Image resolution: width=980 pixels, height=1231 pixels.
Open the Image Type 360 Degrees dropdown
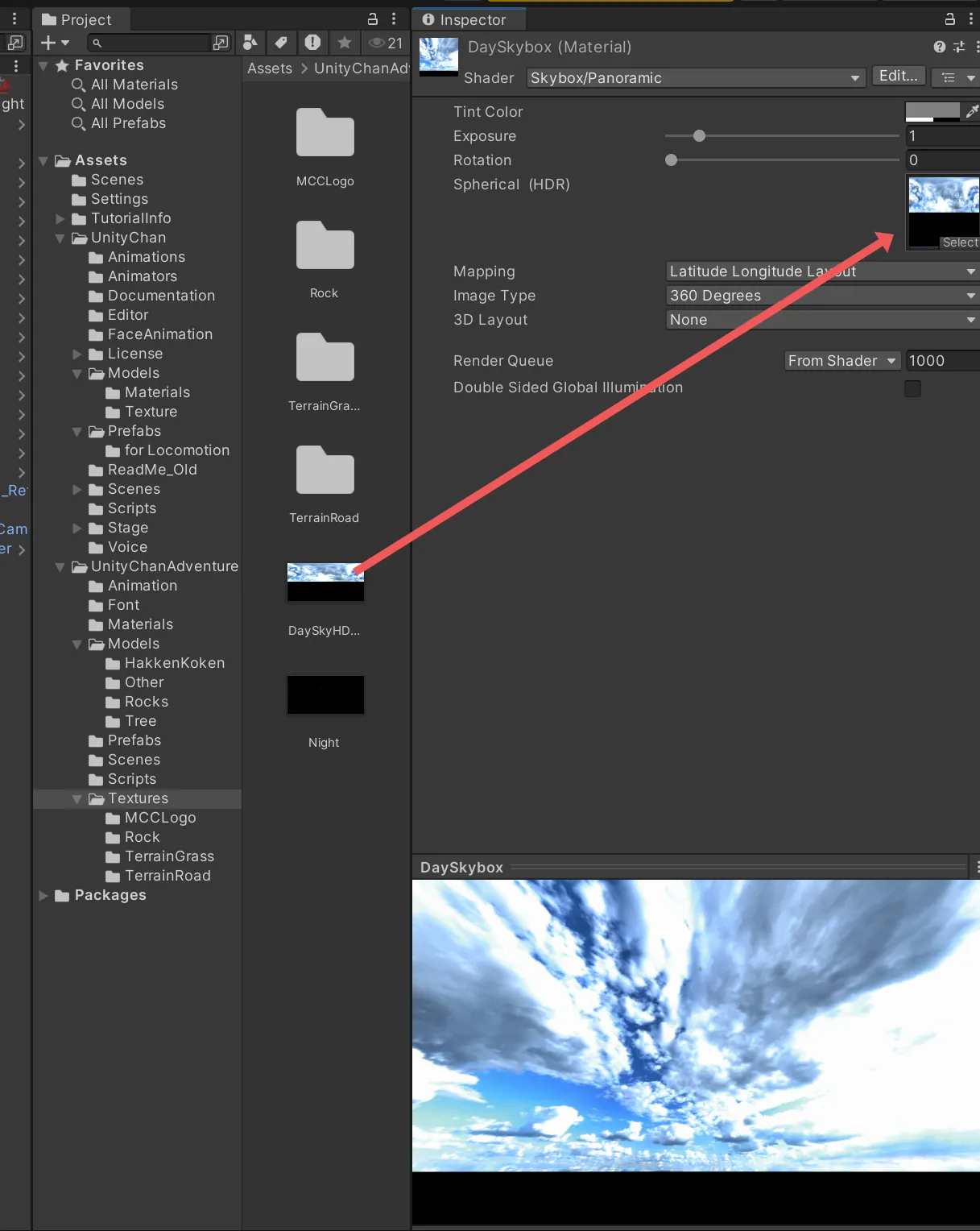[821, 296]
